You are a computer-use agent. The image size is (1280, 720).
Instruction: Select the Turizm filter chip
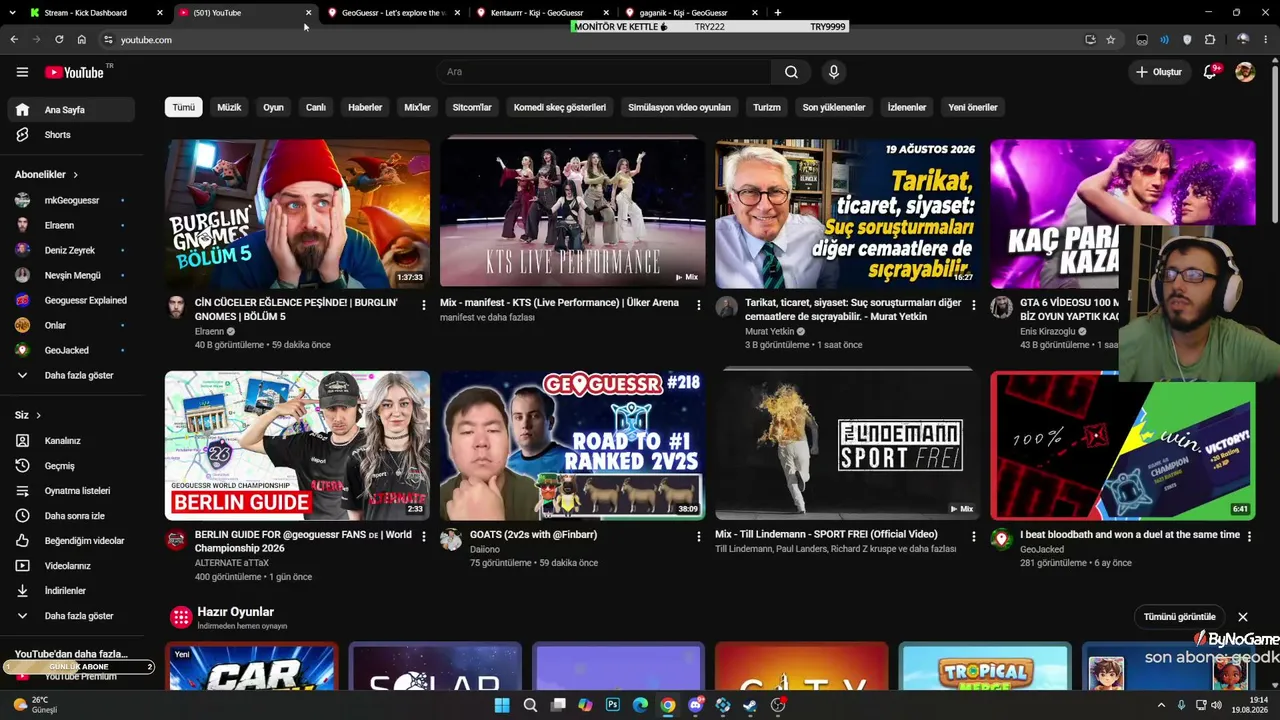pyautogui.click(x=767, y=107)
